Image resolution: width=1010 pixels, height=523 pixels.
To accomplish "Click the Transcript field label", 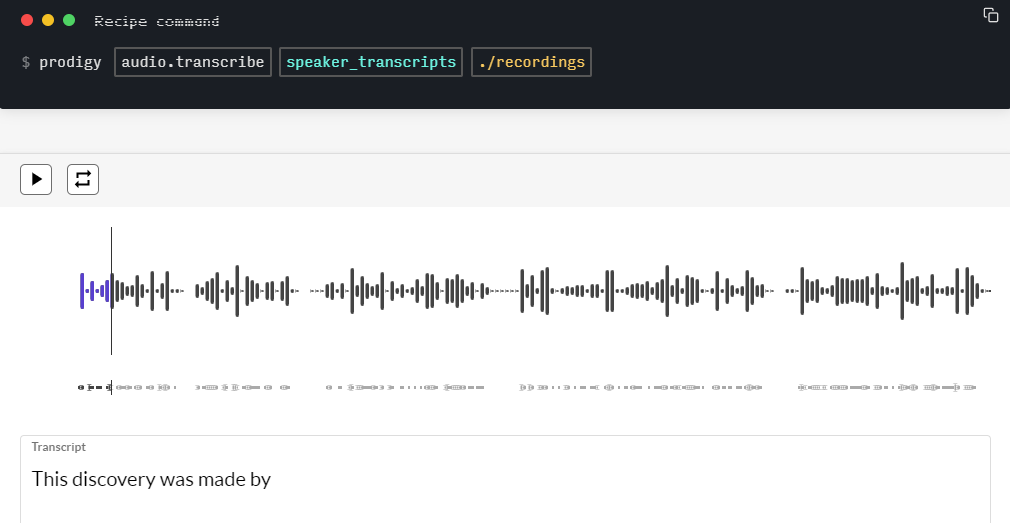I will pos(58,447).
